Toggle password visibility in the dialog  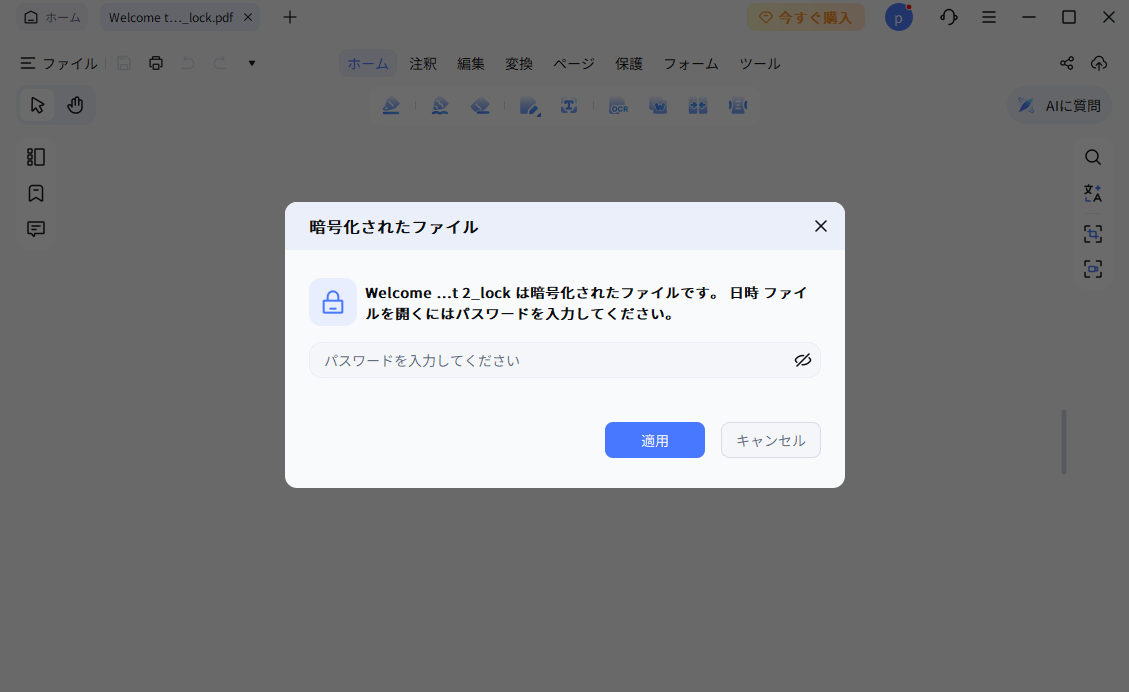point(803,360)
